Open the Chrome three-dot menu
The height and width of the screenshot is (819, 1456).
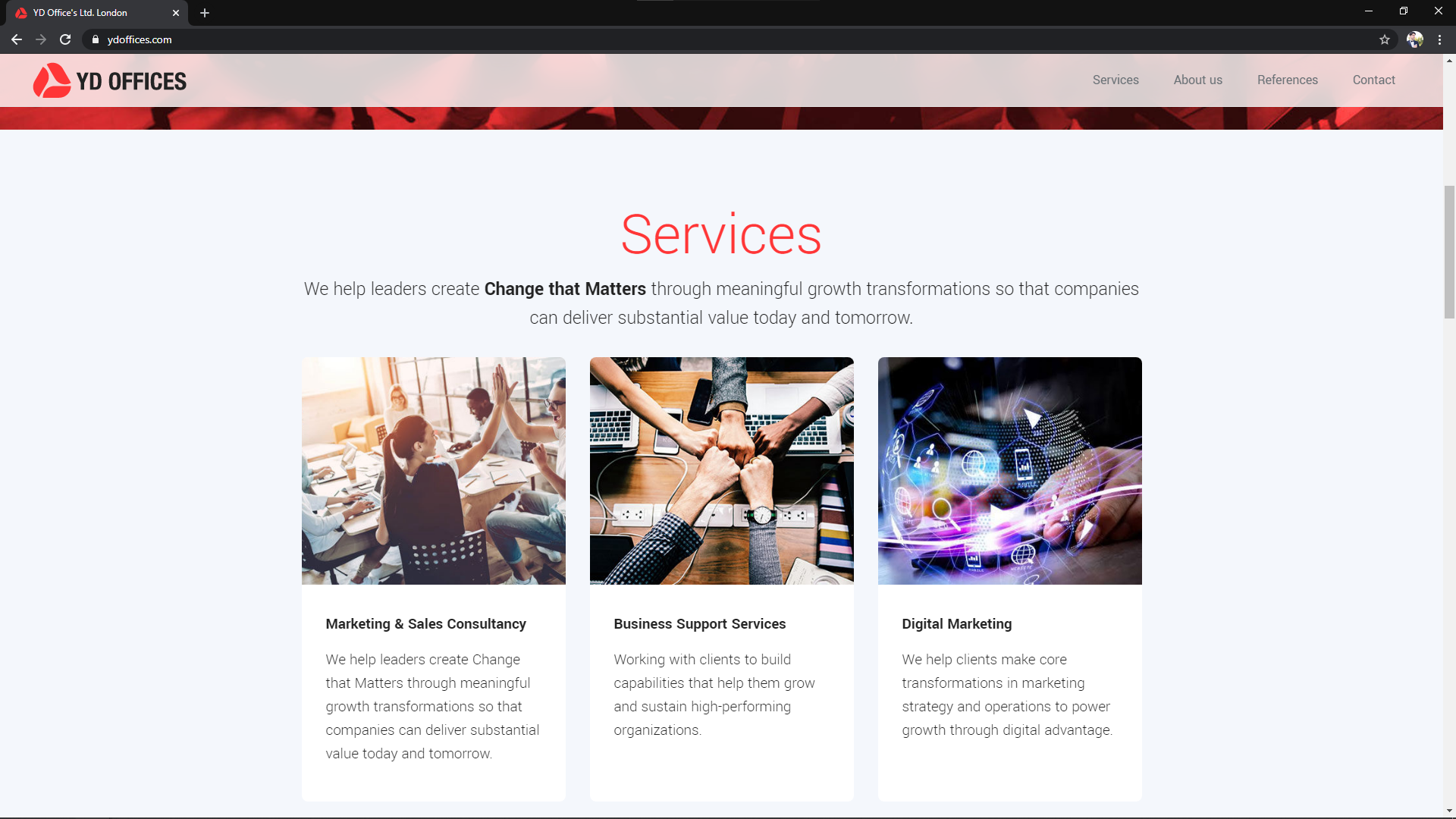(x=1439, y=39)
